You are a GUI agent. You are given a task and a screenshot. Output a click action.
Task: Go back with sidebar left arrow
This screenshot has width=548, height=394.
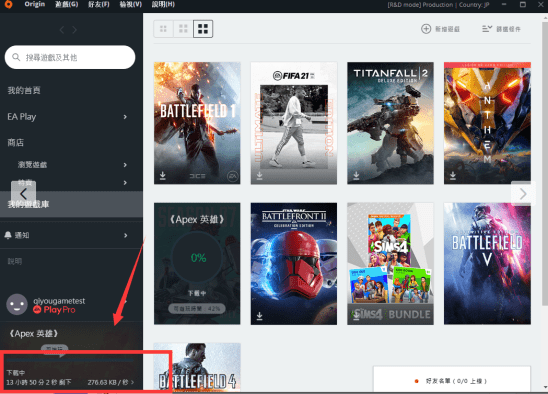coord(62,30)
